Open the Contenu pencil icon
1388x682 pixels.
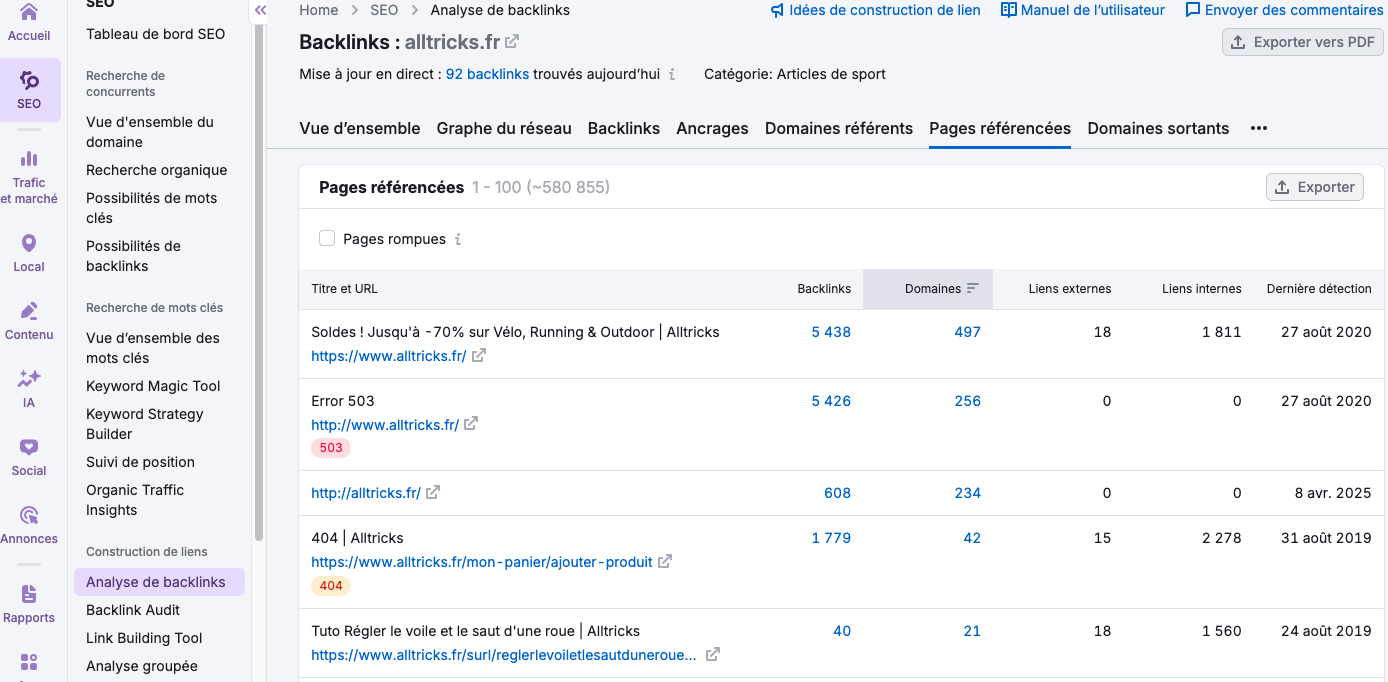(29, 311)
